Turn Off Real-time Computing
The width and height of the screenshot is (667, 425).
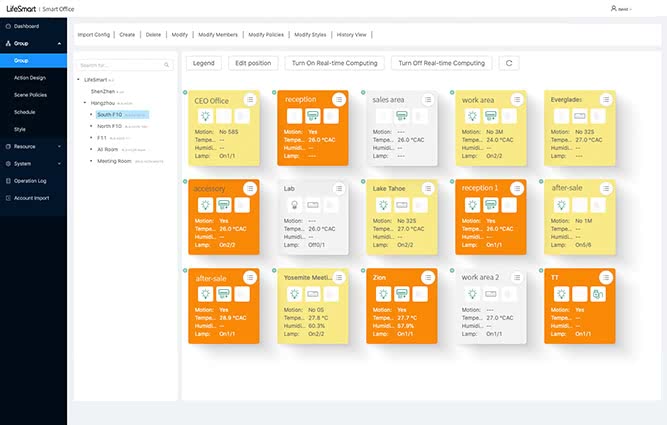pos(442,63)
